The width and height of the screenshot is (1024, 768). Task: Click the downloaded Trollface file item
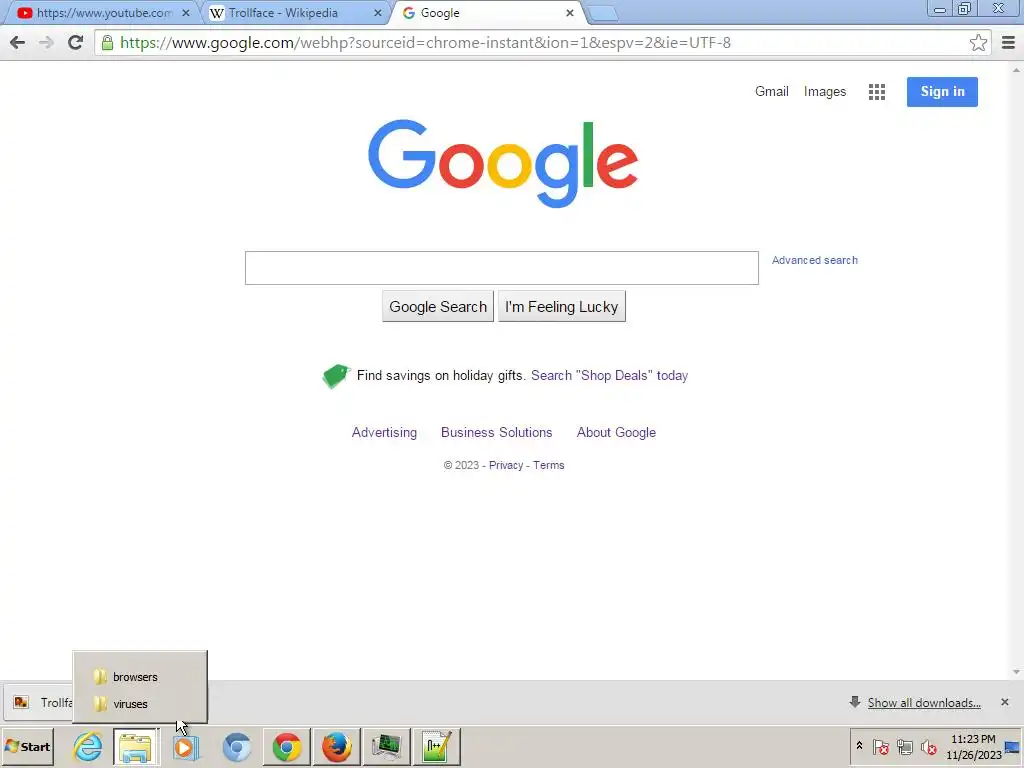tap(40, 703)
